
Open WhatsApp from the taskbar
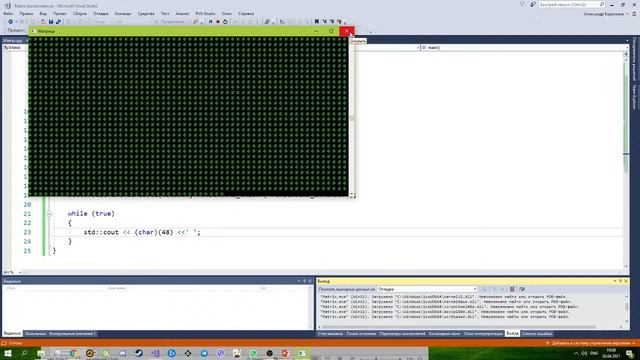click(253, 353)
